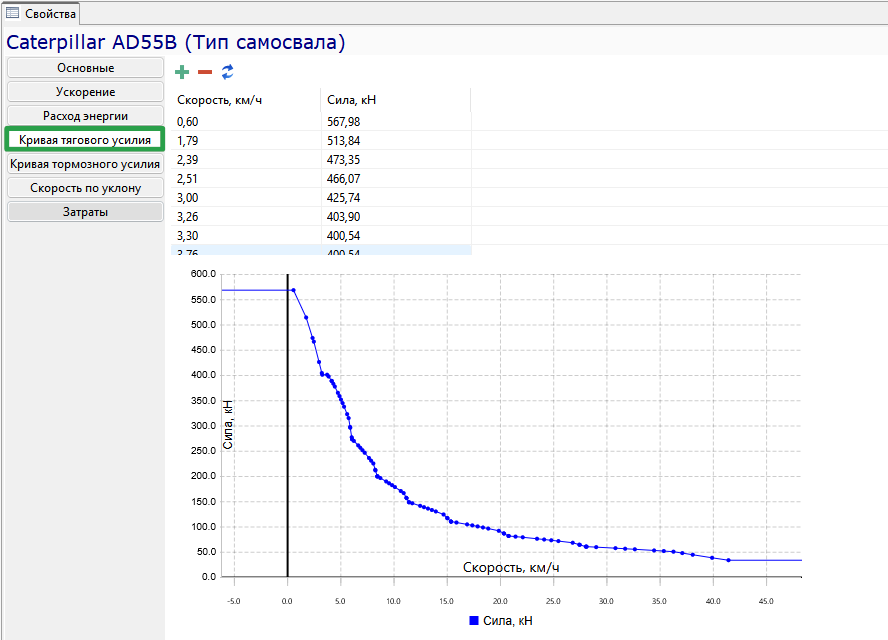Select Кривая тормозного усилия section
The image size is (888, 640).
pyautogui.click(x=86, y=164)
